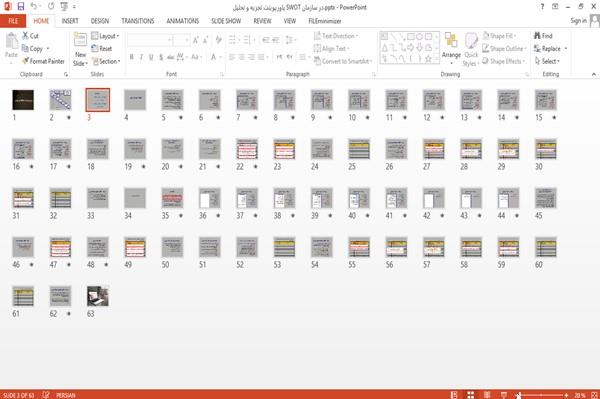Viewport: 600px width, 399px height.
Task: Open the Text Direction dropdown
Action: [x=336, y=36]
